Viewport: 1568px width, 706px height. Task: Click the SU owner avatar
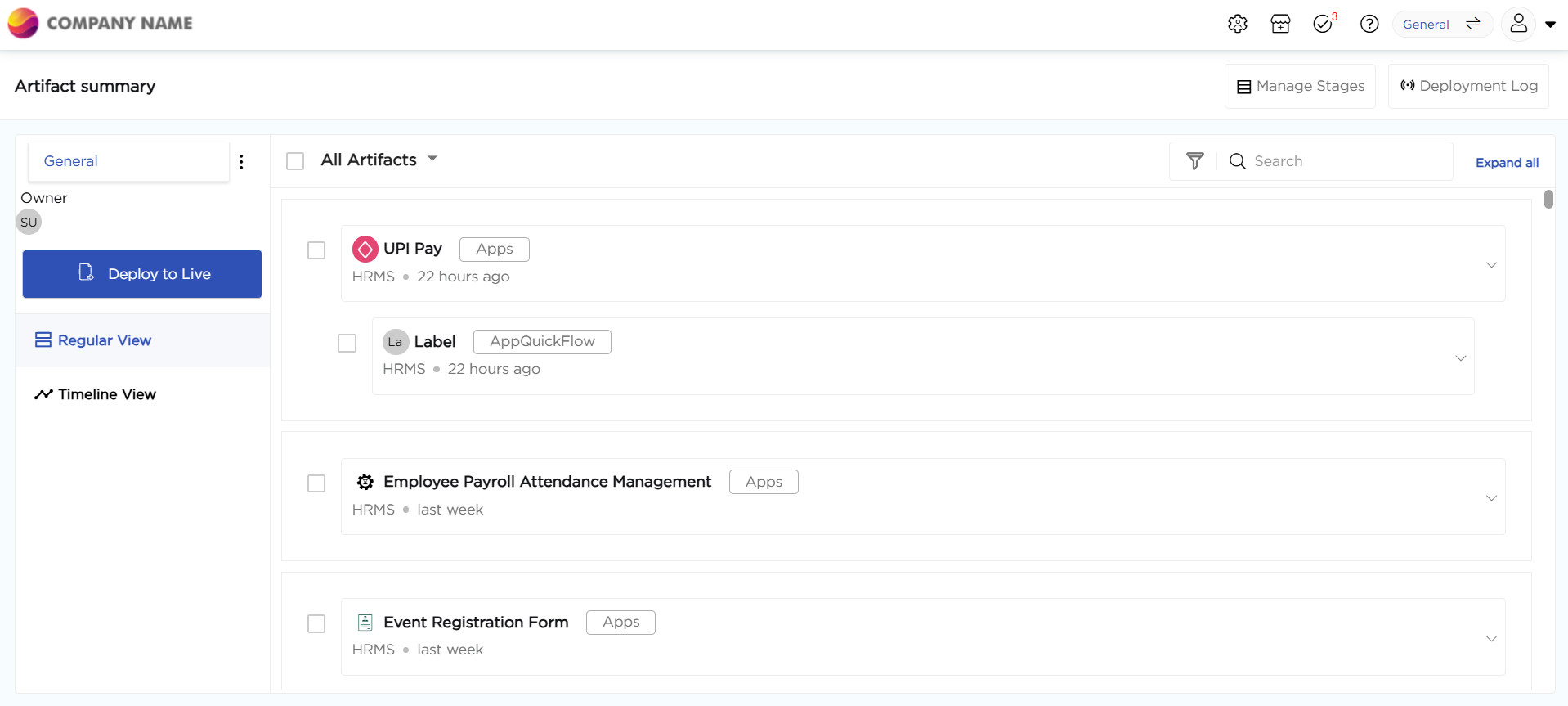pyautogui.click(x=29, y=222)
